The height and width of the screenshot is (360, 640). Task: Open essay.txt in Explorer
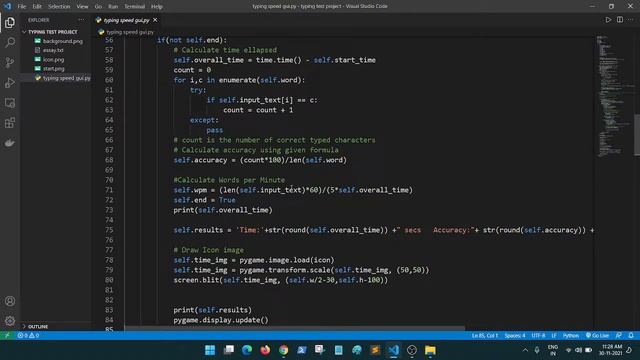point(53,50)
